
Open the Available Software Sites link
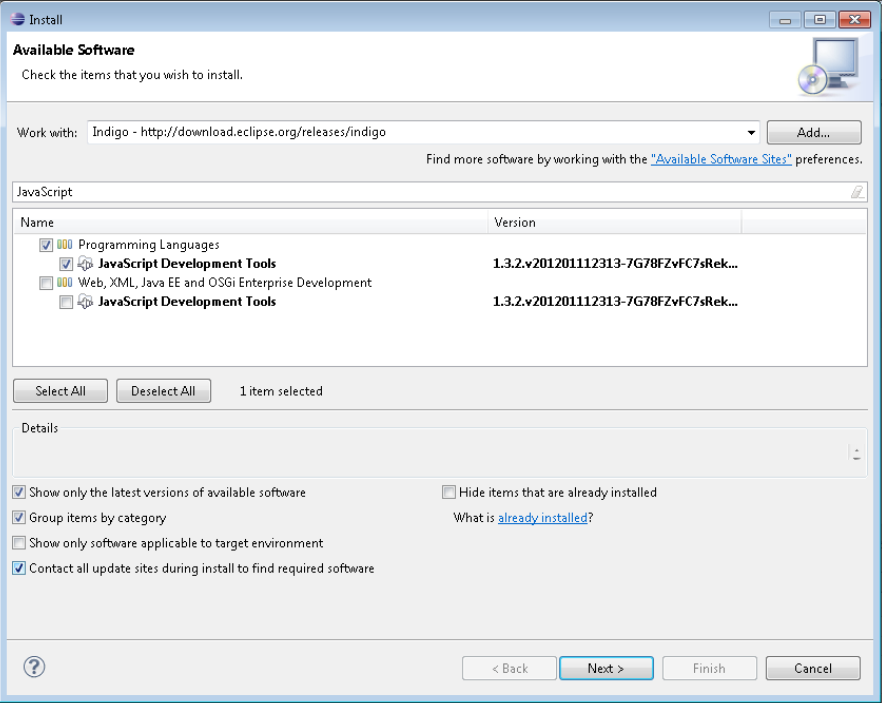[x=721, y=160]
